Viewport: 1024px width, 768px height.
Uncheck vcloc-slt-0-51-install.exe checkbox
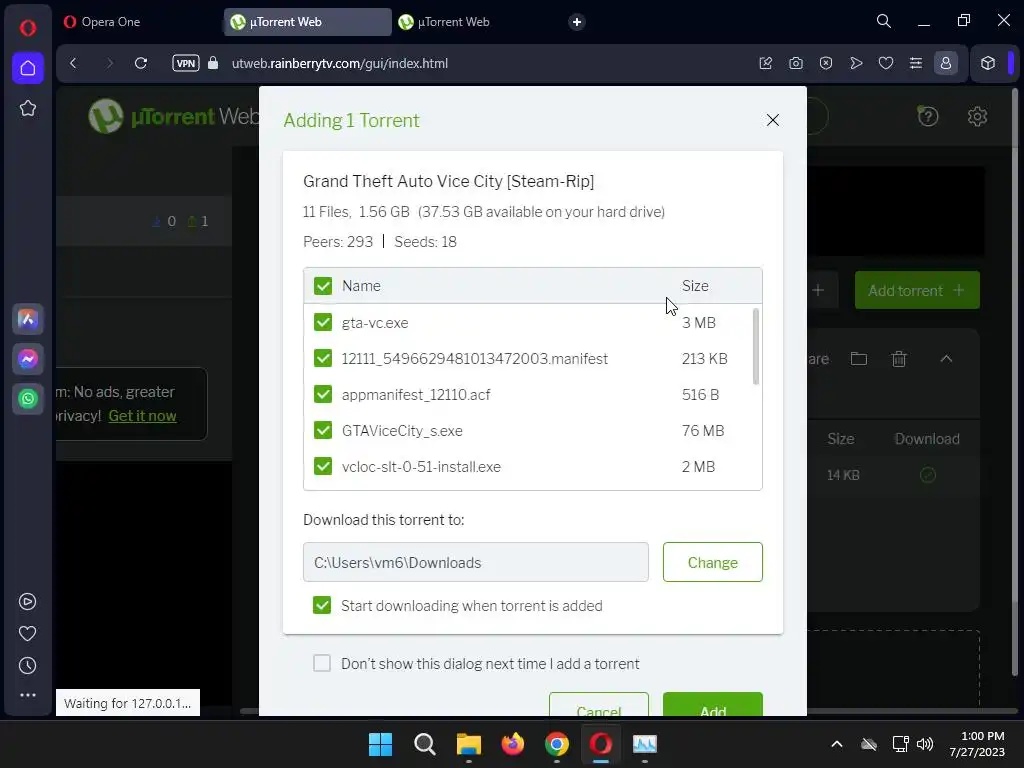323,466
